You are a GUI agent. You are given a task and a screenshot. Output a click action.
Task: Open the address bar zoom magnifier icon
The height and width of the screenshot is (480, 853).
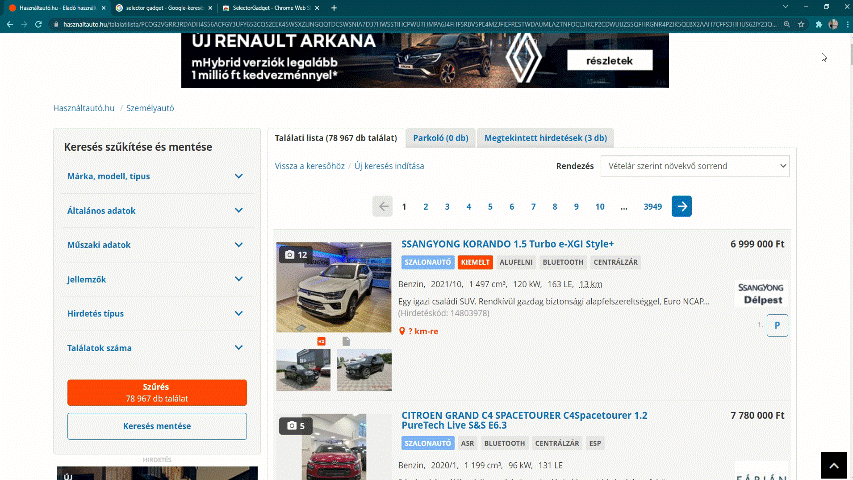(x=787, y=24)
